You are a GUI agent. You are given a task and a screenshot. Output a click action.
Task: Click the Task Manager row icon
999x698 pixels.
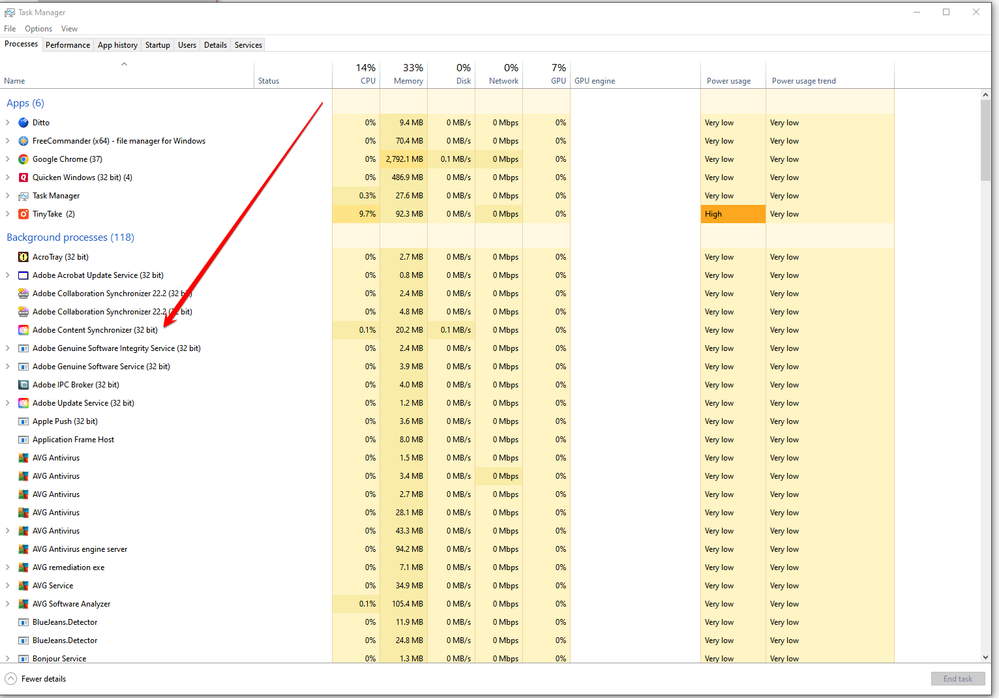point(24,196)
